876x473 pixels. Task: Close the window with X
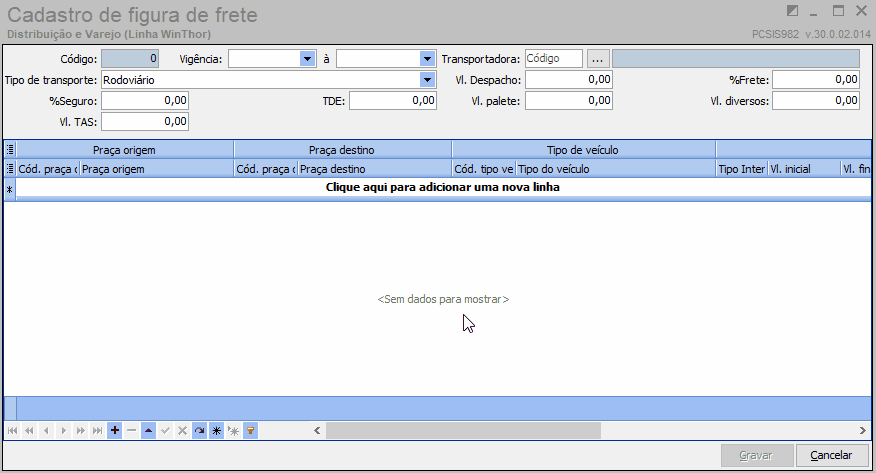[x=861, y=11]
